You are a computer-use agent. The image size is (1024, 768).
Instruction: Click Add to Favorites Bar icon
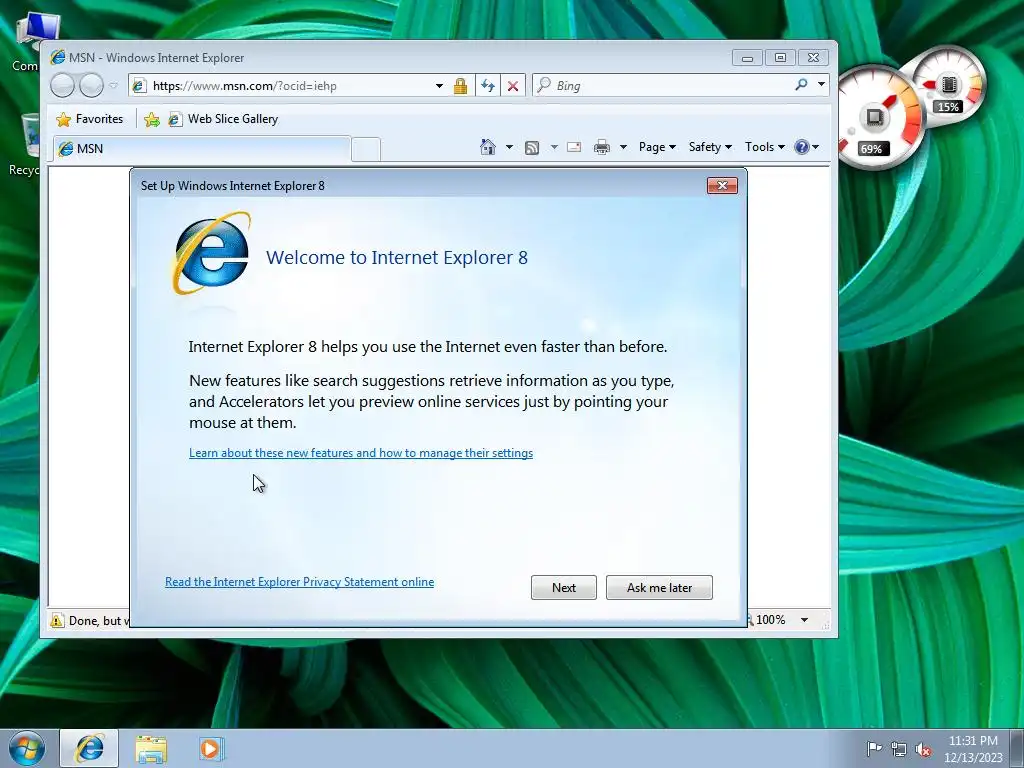point(152,119)
